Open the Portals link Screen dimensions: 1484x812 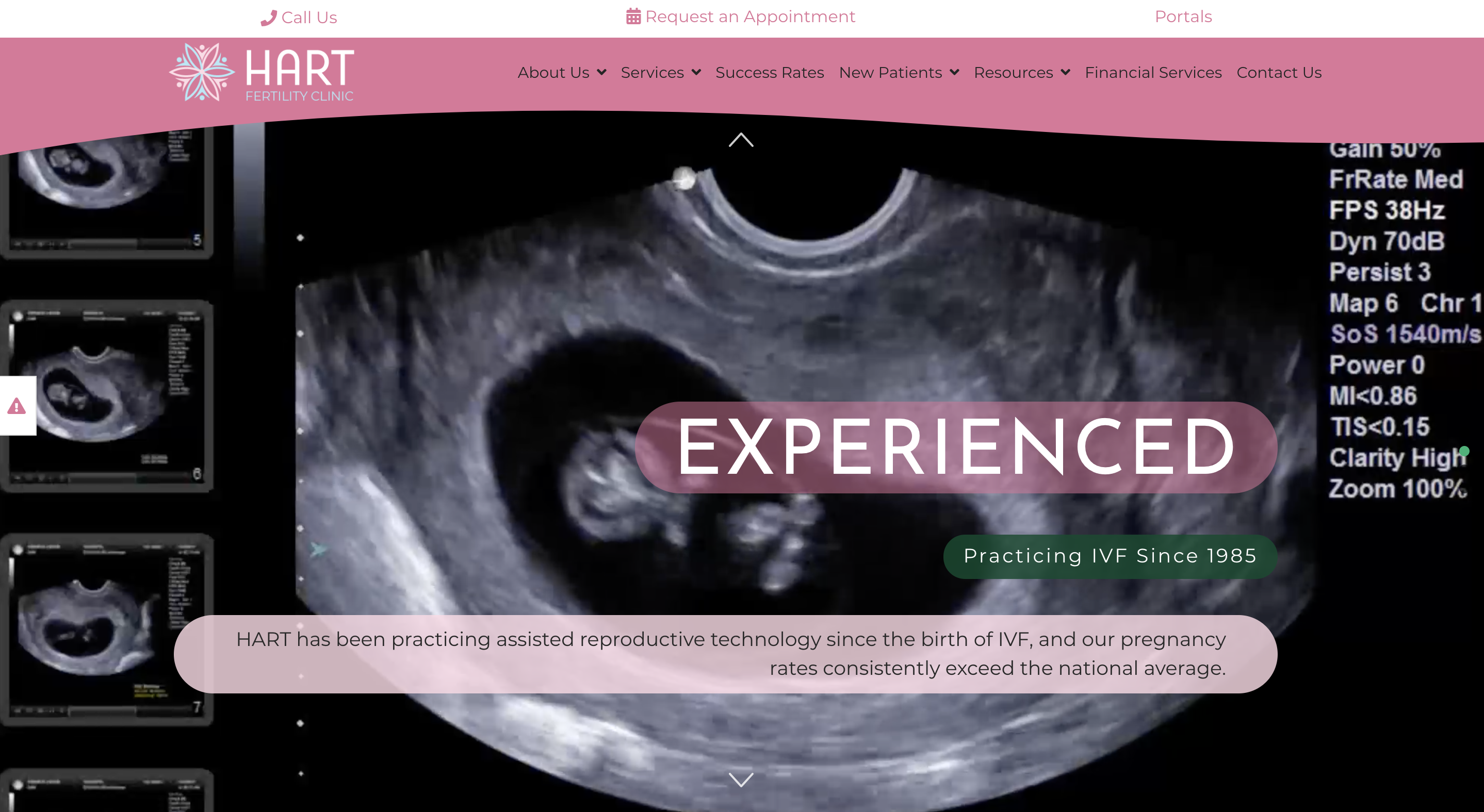[x=1183, y=16]
